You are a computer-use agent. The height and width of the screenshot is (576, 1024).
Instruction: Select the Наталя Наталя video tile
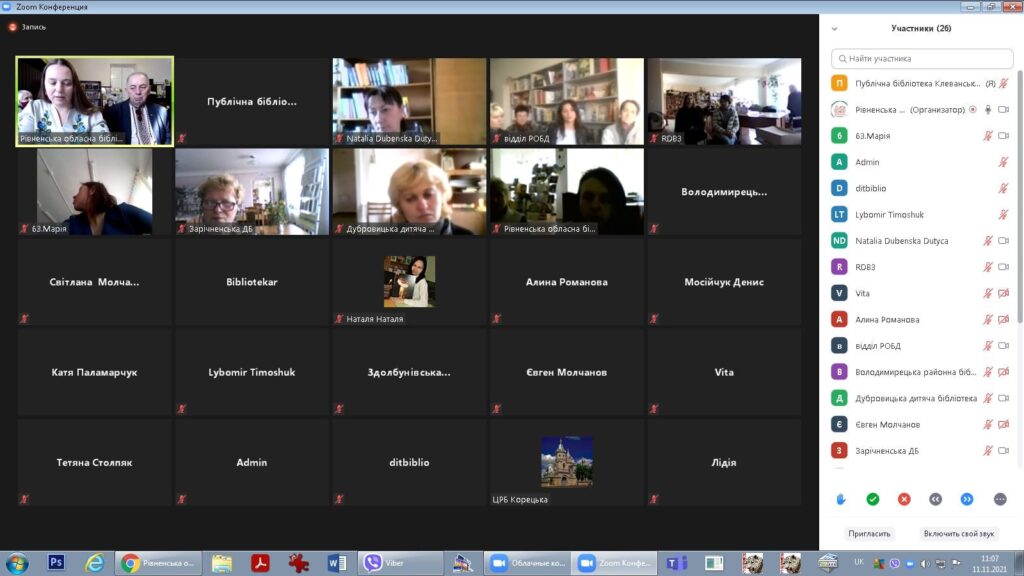pyautogui.click(x=409, y=282)
